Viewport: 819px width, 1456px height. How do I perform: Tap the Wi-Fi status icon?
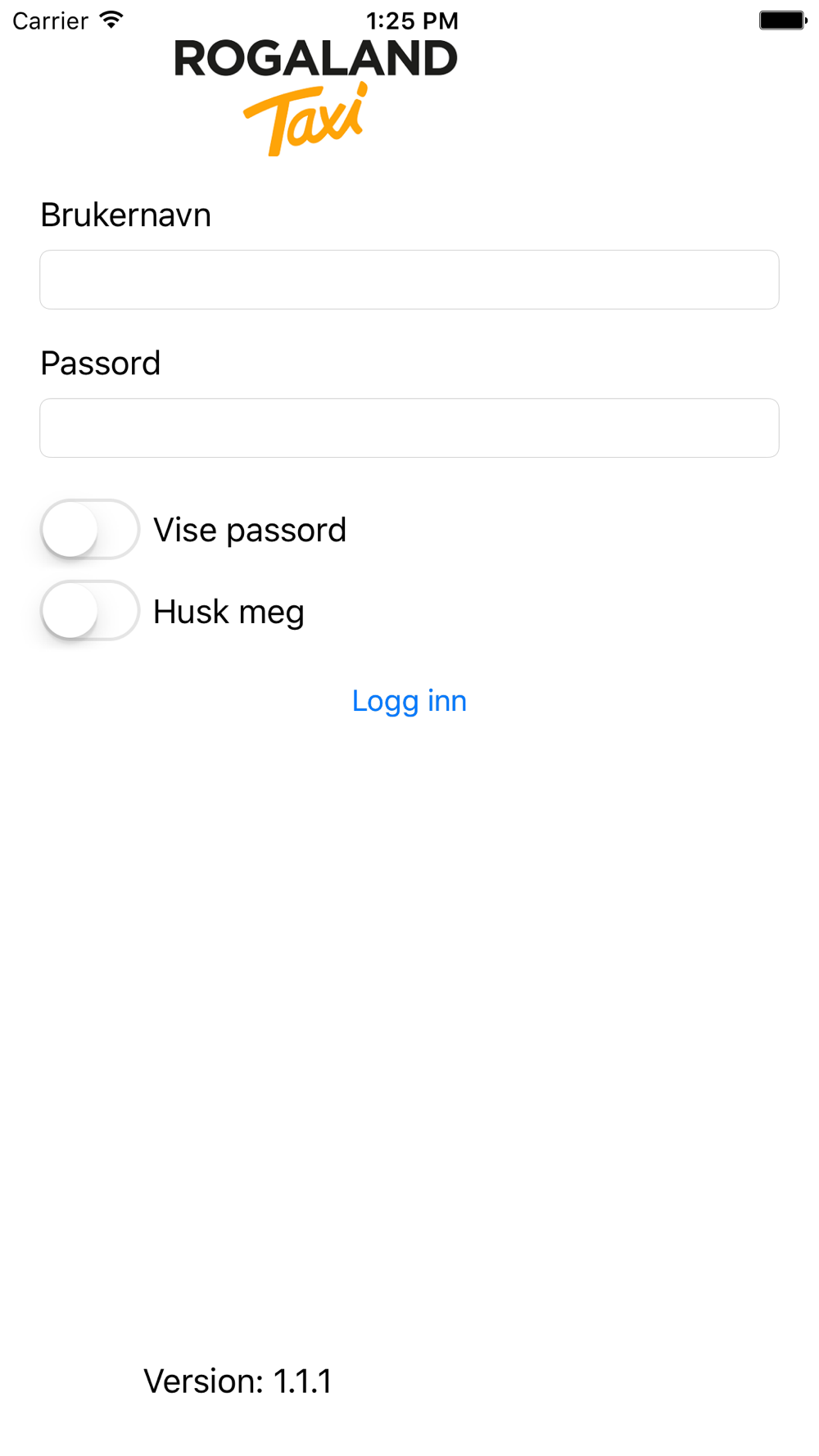pos(111,20)
